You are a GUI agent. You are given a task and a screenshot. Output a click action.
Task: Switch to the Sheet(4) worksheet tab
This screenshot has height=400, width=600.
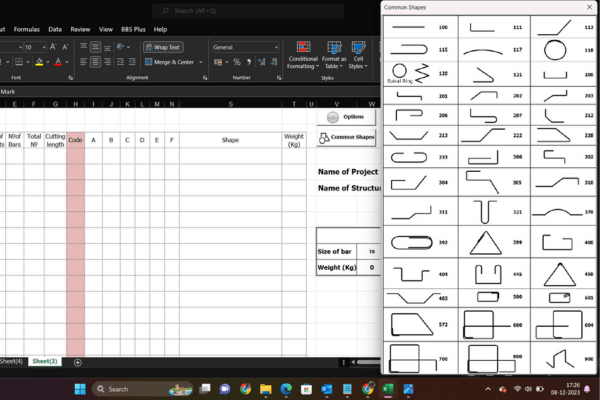11,361
